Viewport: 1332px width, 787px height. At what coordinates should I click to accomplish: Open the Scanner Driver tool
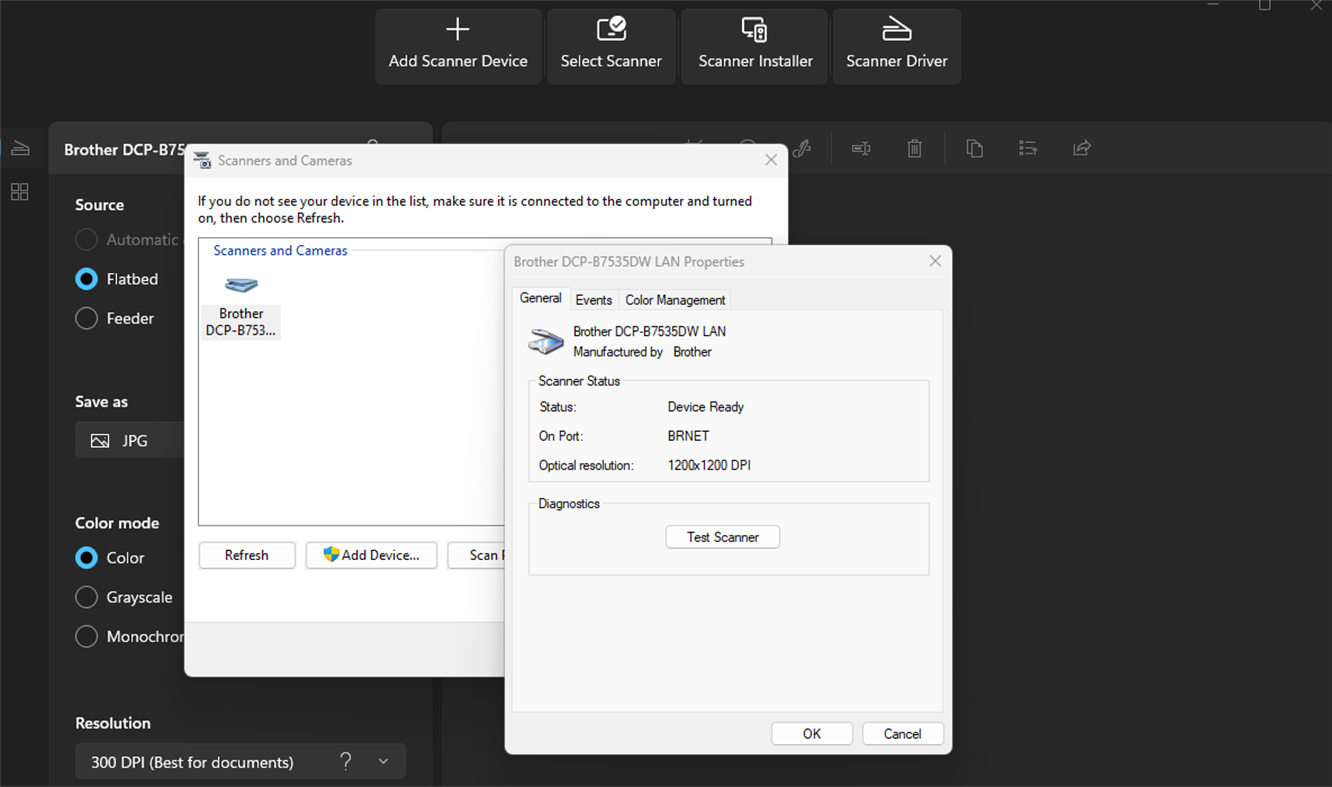[896, 45]
